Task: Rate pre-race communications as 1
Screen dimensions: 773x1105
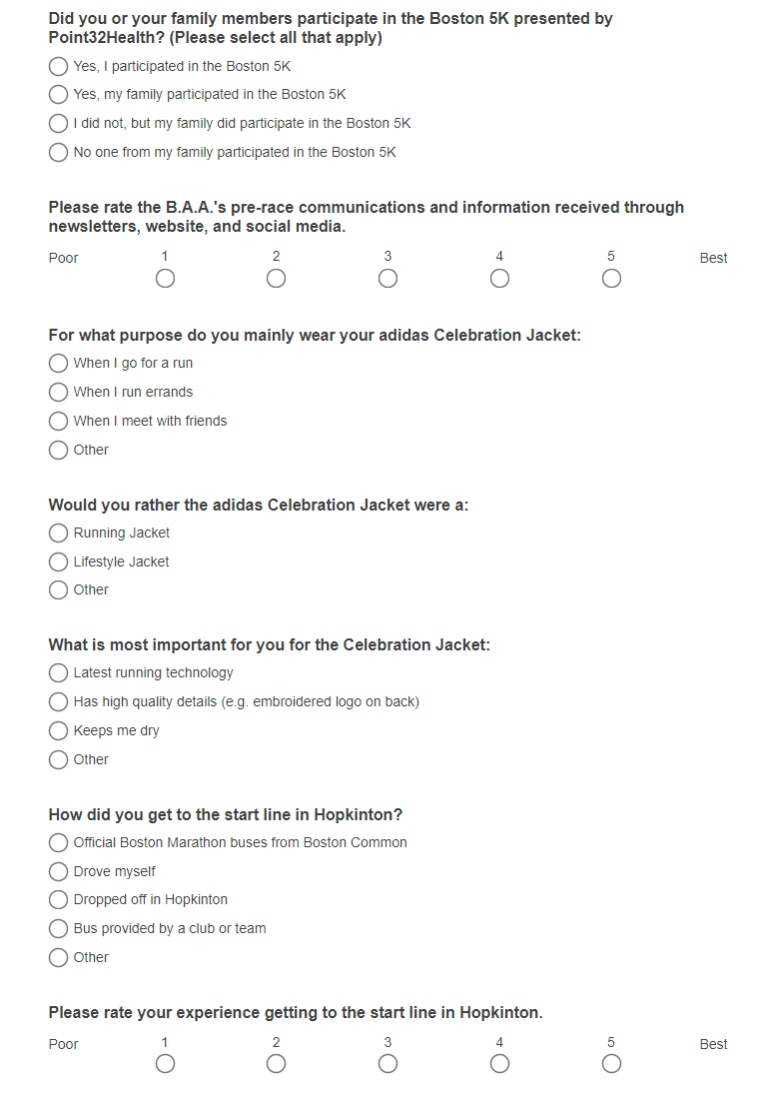Action: [164, 279]
